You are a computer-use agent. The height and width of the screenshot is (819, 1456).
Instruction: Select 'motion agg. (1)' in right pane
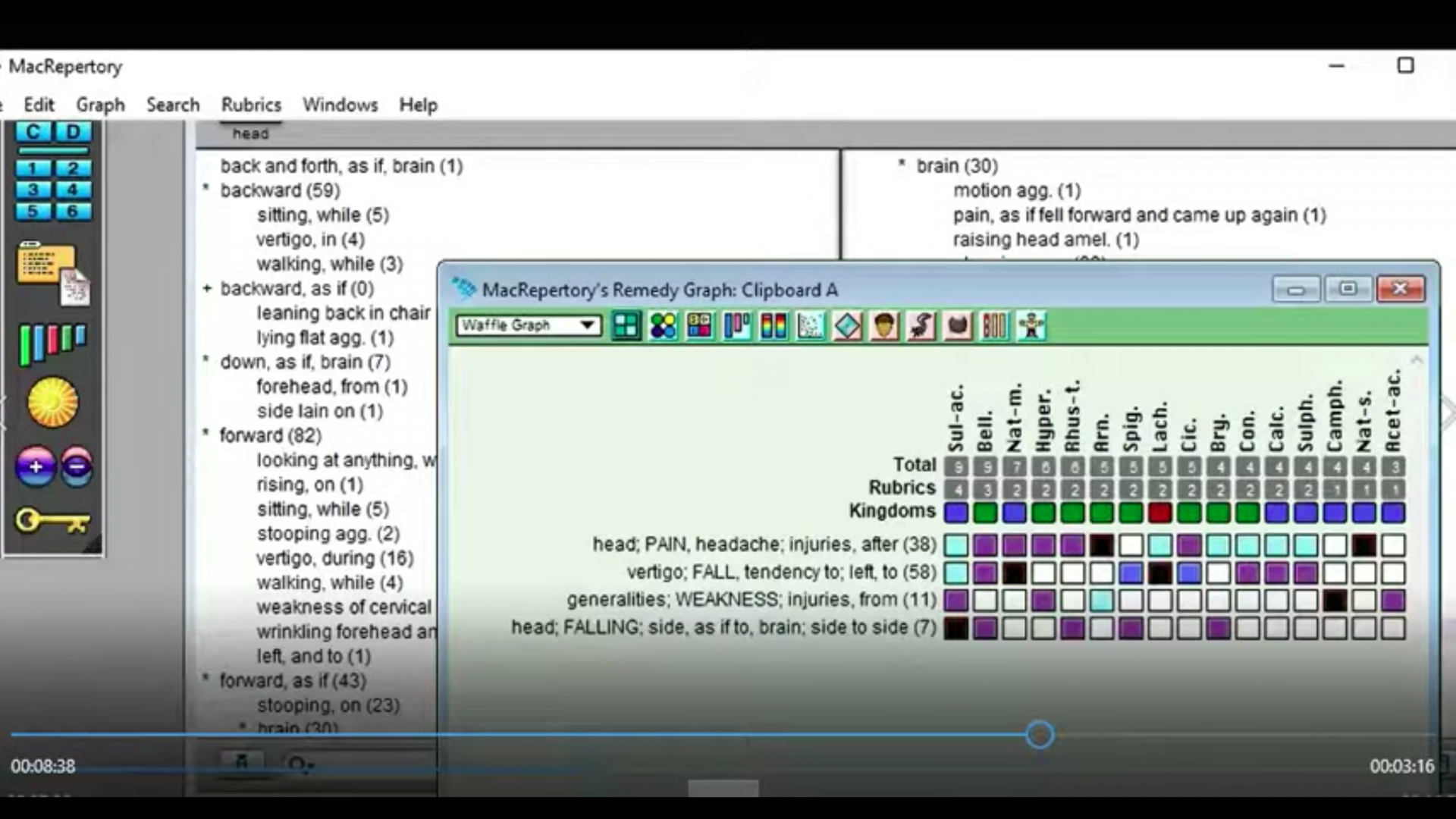coord(1017,190)
